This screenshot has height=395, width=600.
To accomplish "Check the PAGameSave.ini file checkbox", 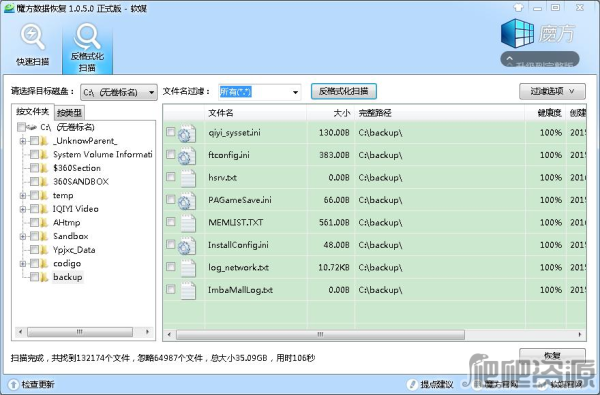I will 171,199.
